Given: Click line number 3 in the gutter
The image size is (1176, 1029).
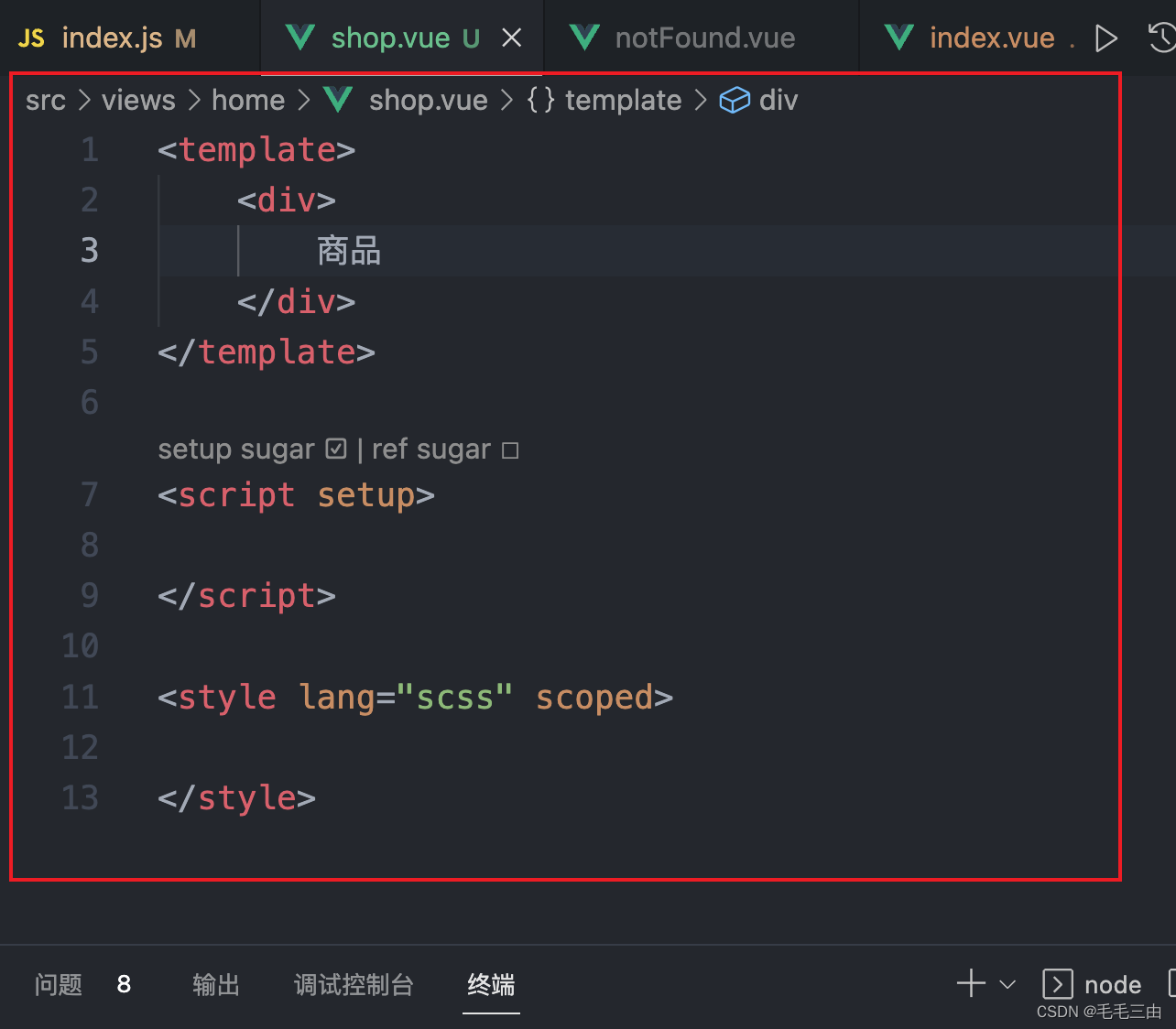Looking at the screenshot, I should pos(89,250).
